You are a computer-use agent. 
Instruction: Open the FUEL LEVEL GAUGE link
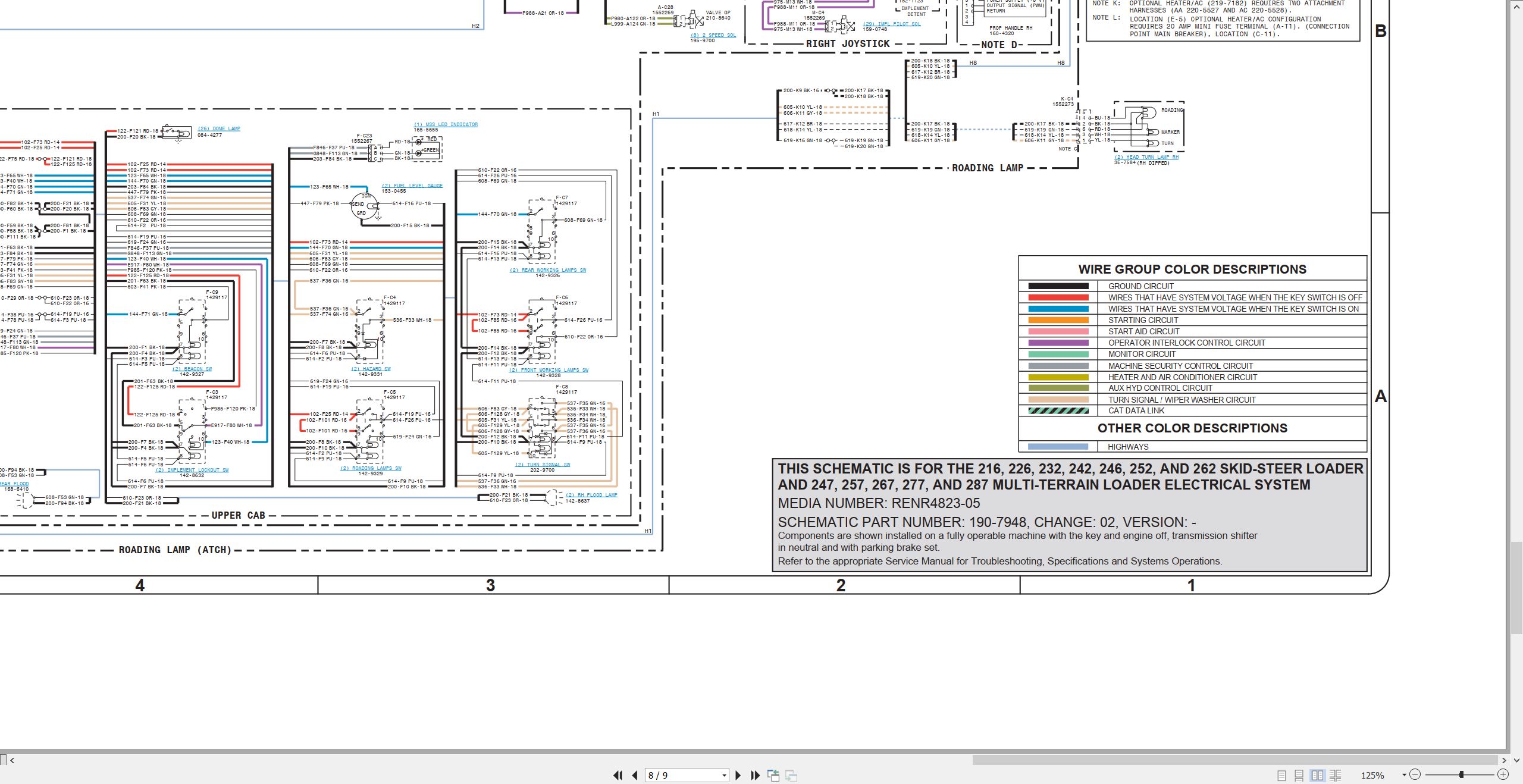[412, 186]
